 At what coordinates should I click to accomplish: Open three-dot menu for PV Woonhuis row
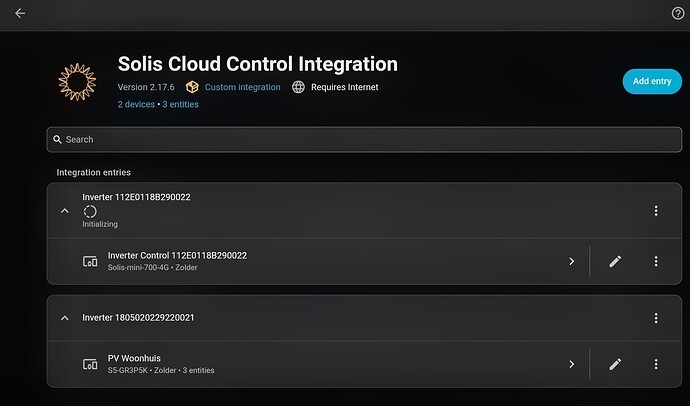coord(656,364)
